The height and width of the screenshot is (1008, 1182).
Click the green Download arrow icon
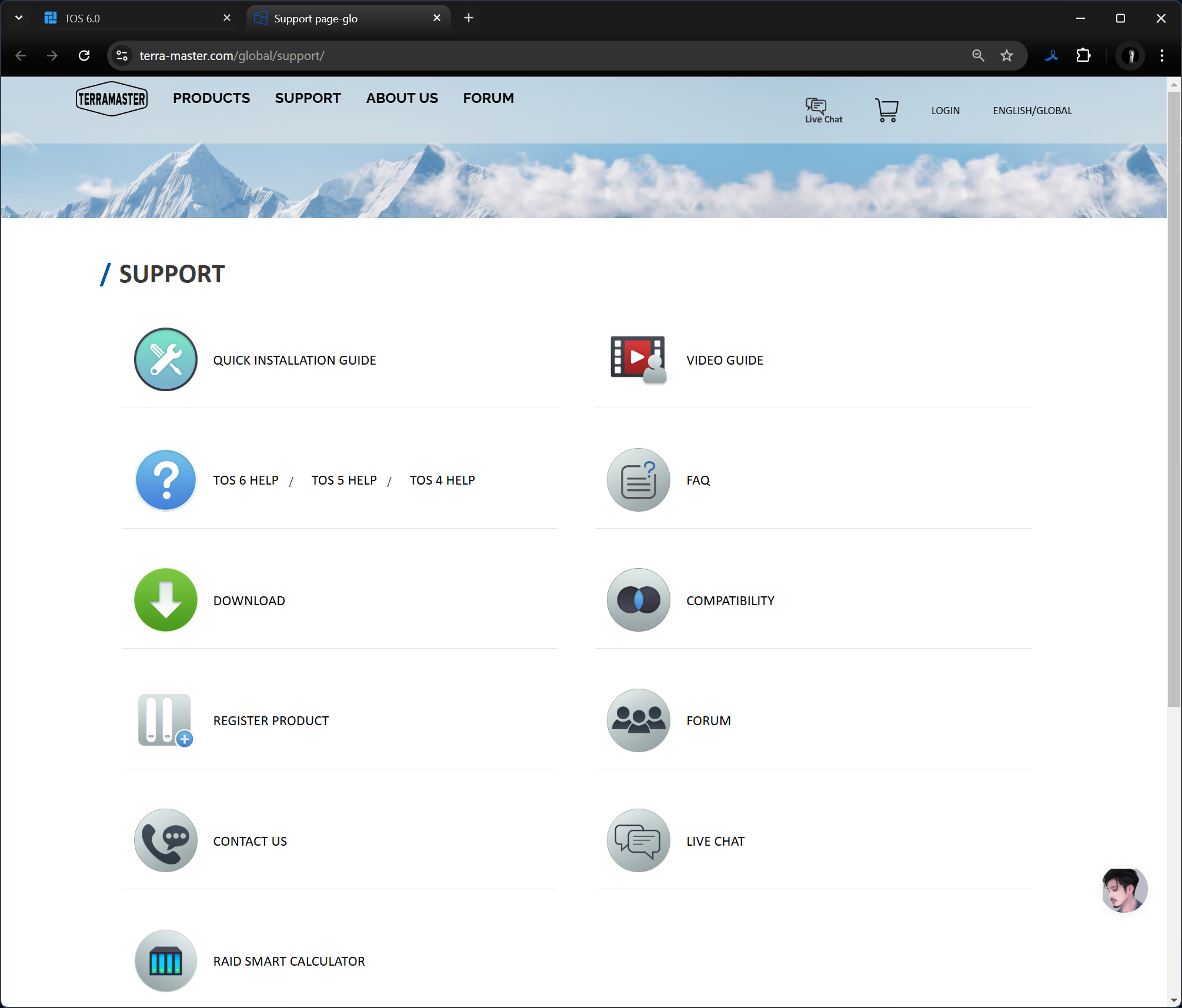(165, 600)
